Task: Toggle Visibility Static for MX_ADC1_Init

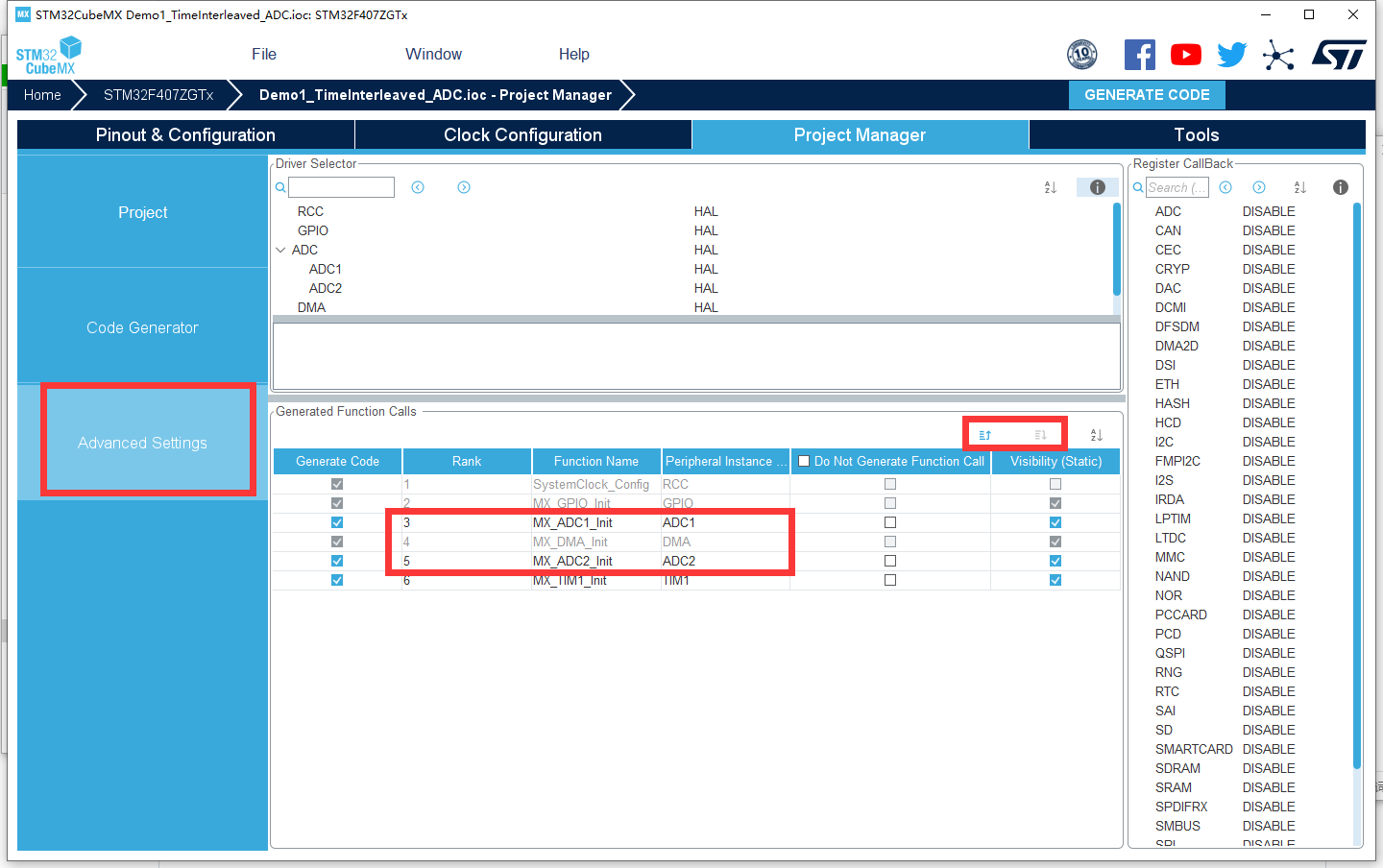Action: pyautogui.click(x=1055, y=522)
